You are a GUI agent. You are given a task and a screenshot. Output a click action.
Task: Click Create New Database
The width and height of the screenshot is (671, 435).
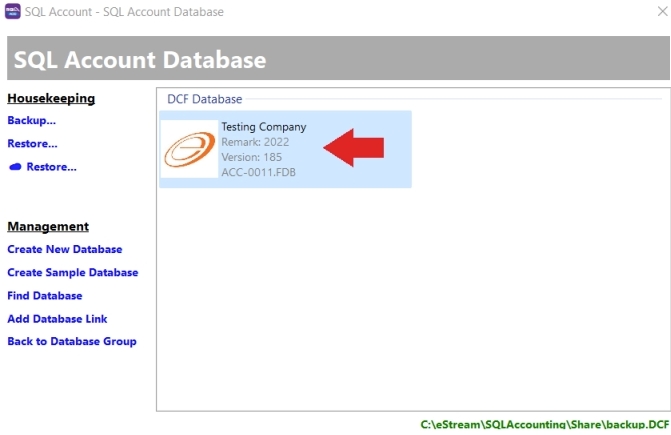tap(64, 249)
